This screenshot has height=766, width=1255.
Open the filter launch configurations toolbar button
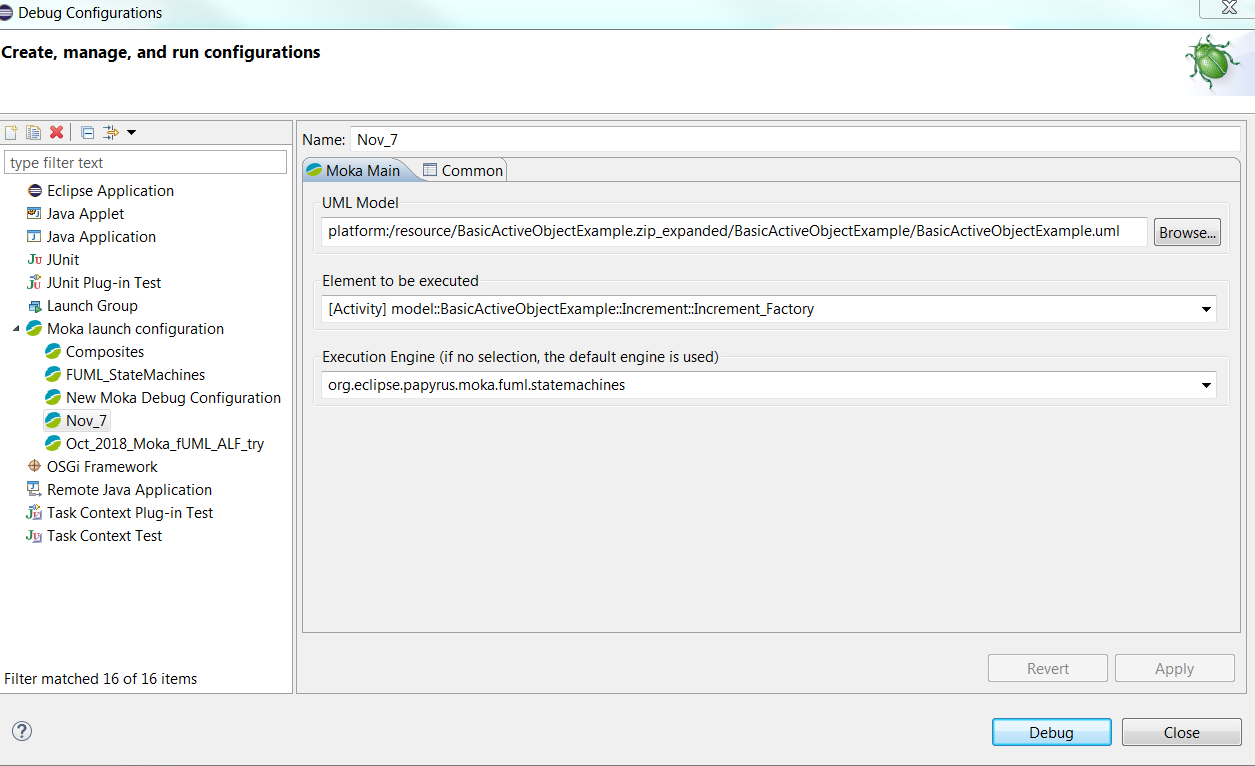pyautogui.click(x=110, y=132)
